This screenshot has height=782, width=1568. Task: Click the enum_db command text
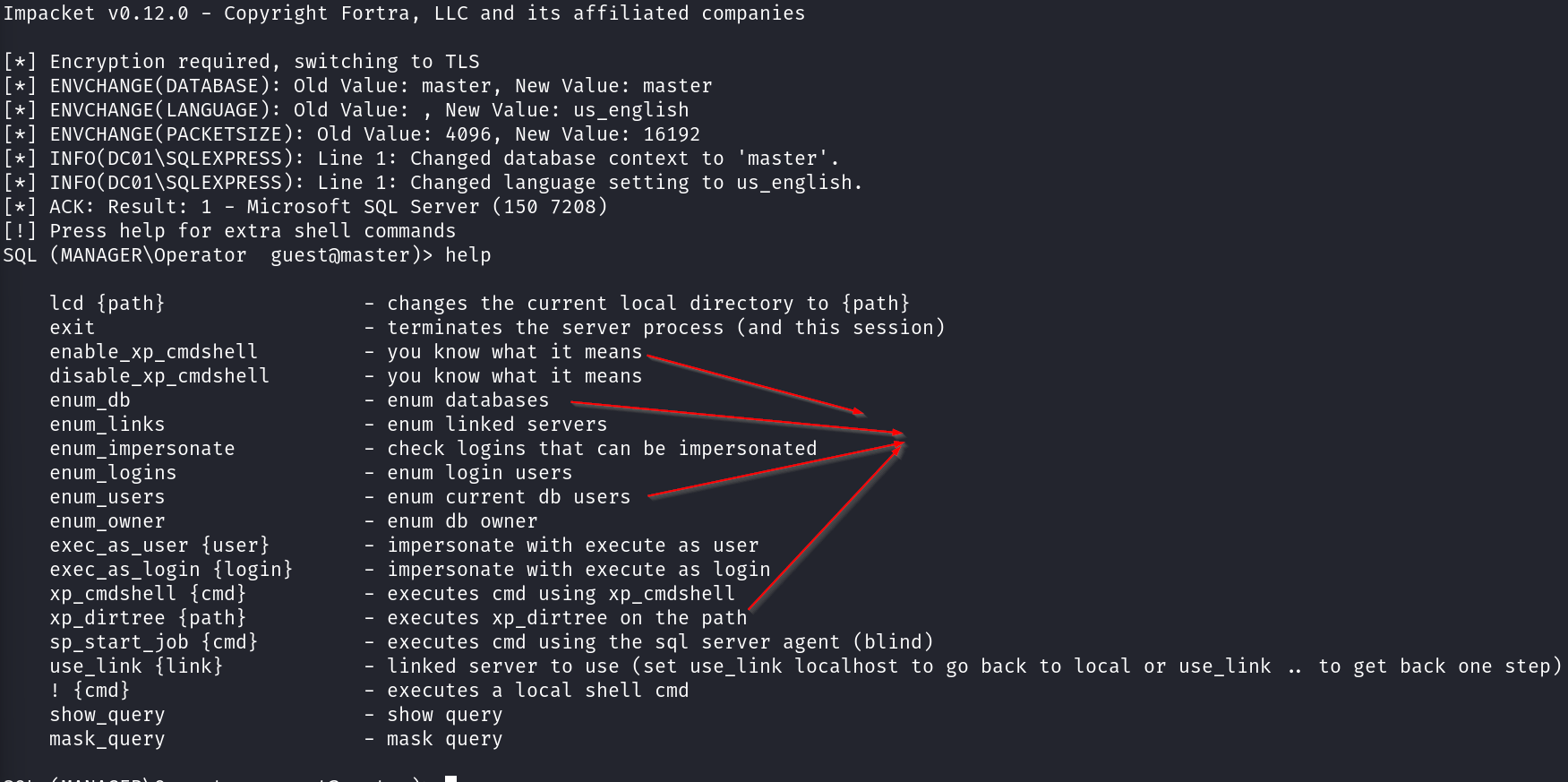(90, 400)
